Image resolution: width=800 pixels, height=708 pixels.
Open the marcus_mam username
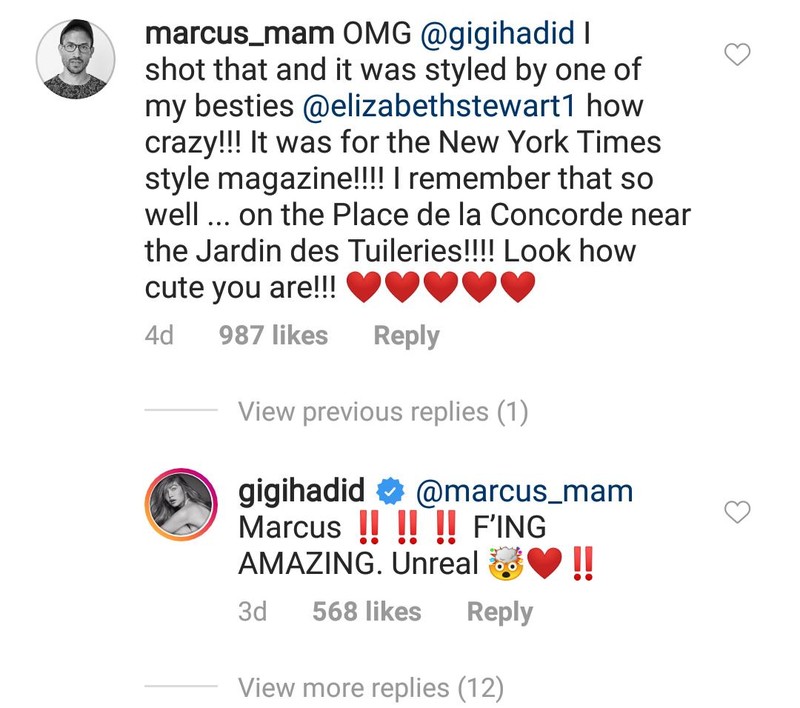pos(239,34)
